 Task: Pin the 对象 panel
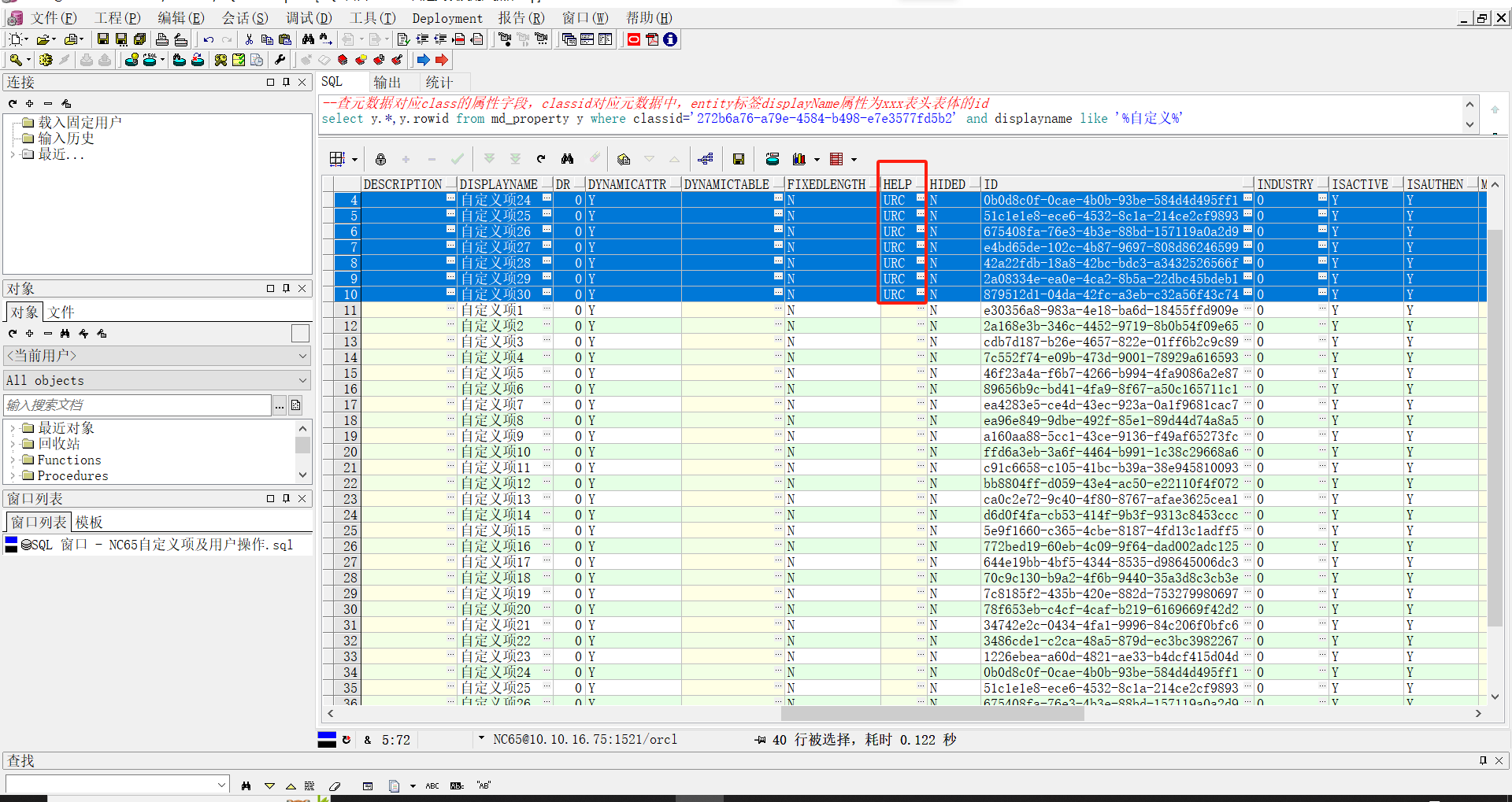coord(287,288)
